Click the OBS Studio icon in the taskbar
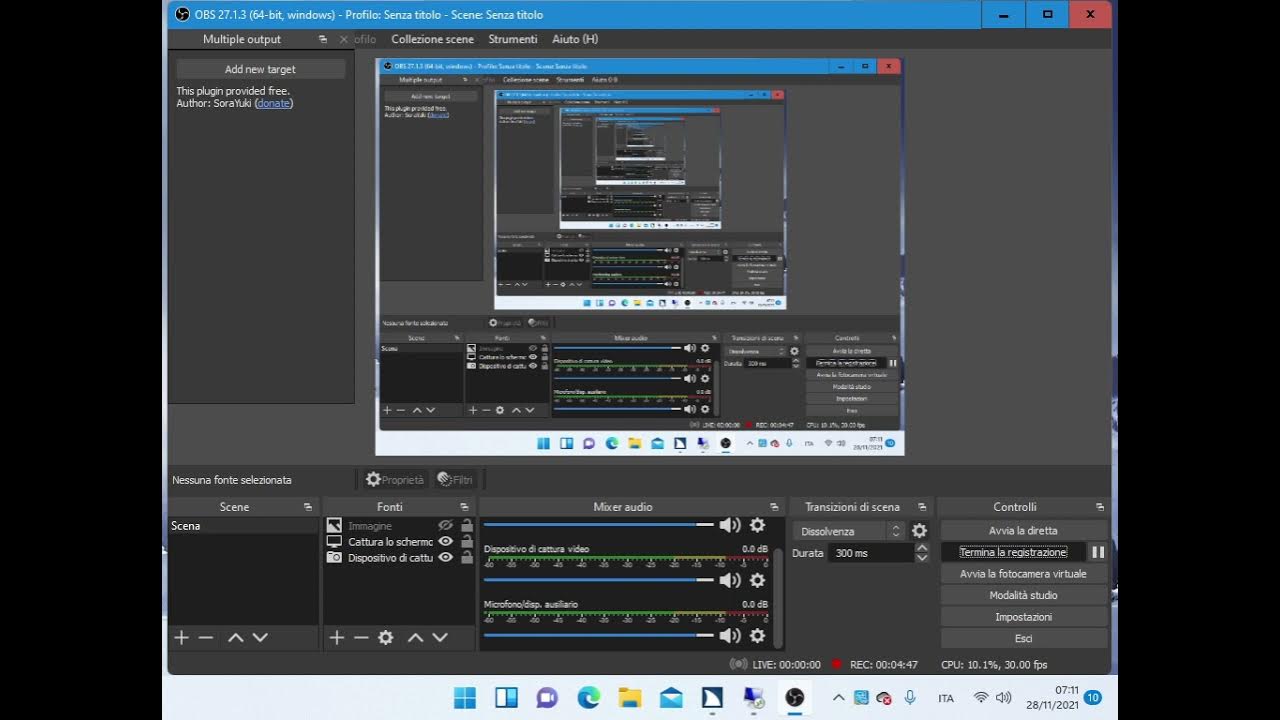1280x720 pixels. [795, 697]
